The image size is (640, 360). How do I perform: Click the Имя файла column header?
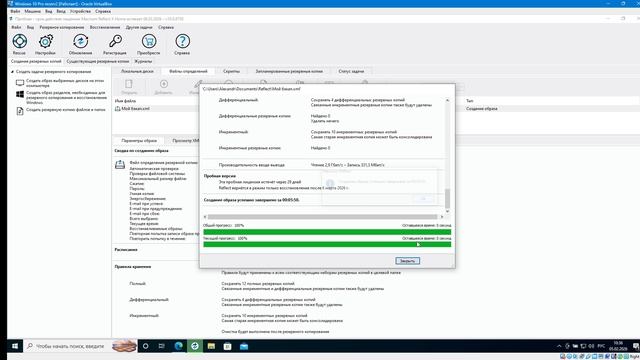click(x=125, y=101)
